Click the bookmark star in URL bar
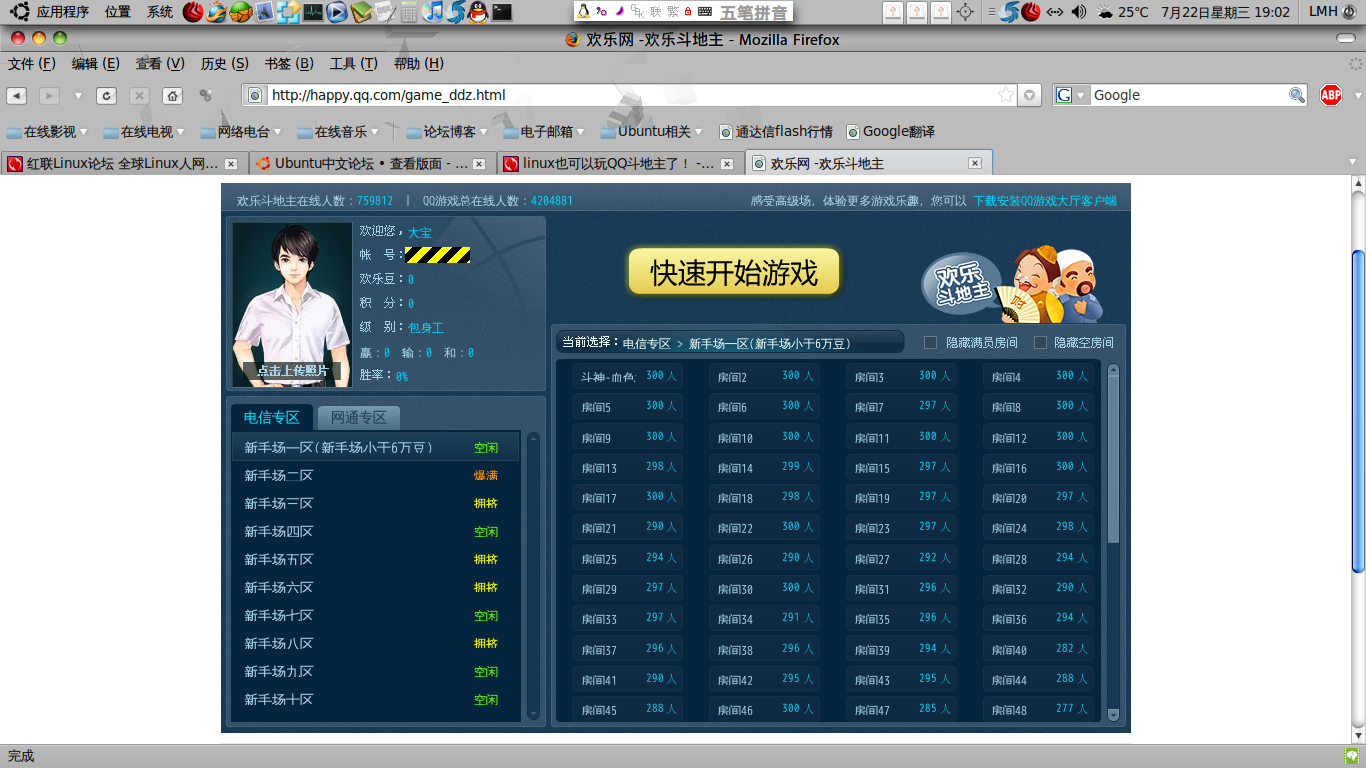1366x768 pixels. (1006, 95)
